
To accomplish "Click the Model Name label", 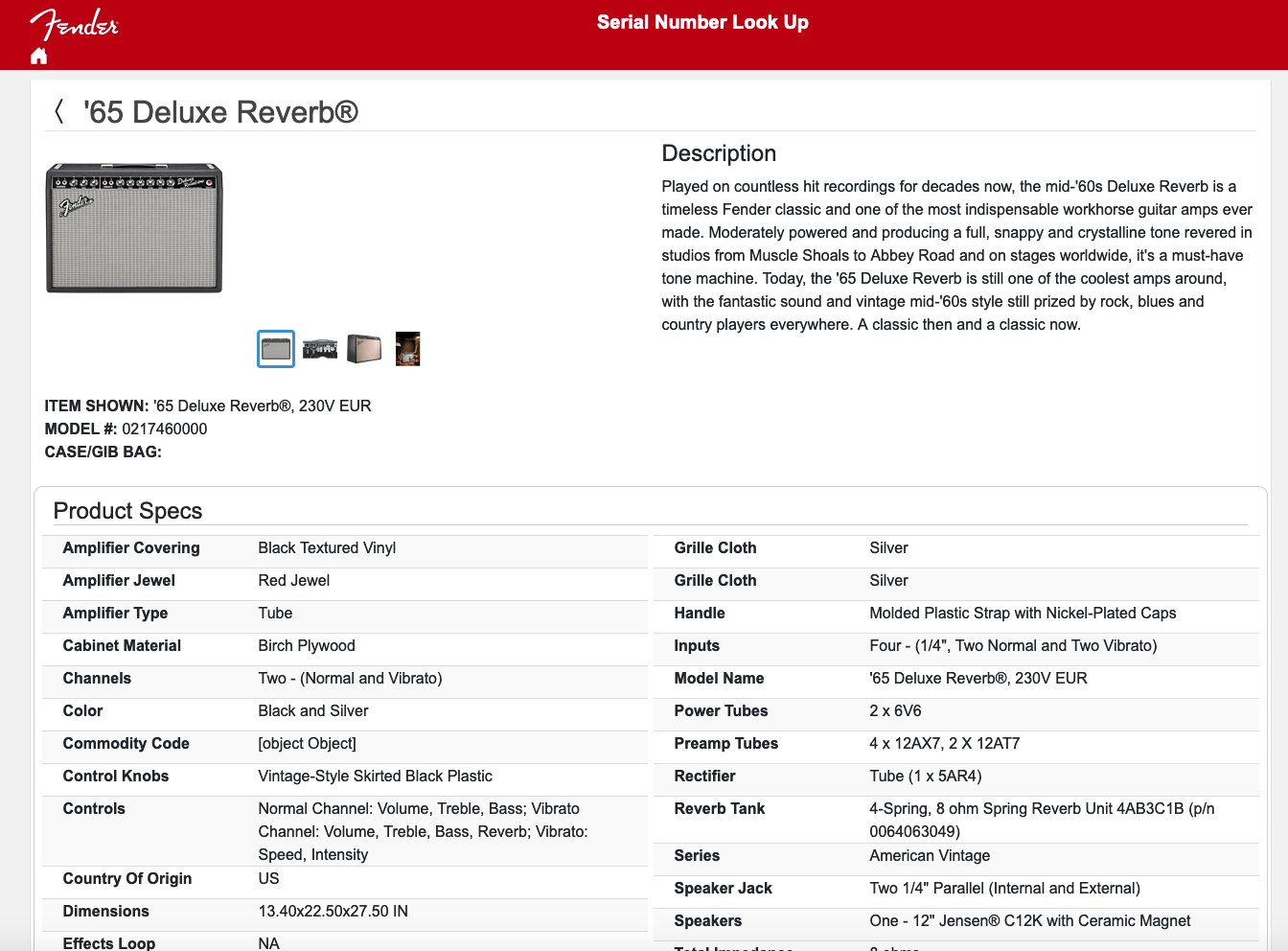I will pyautogui.click(x=719, y=678).
